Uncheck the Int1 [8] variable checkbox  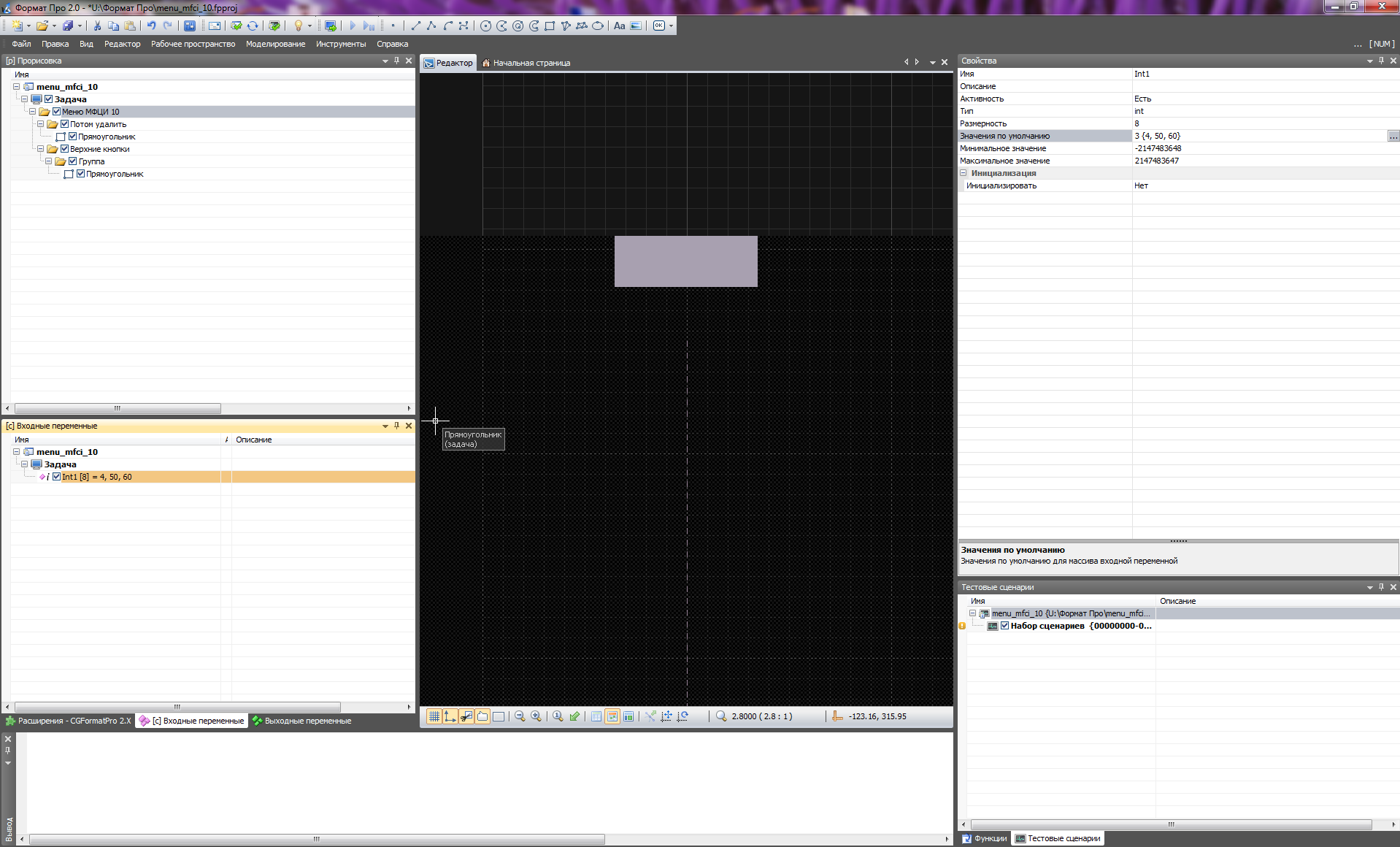[56, 477]
